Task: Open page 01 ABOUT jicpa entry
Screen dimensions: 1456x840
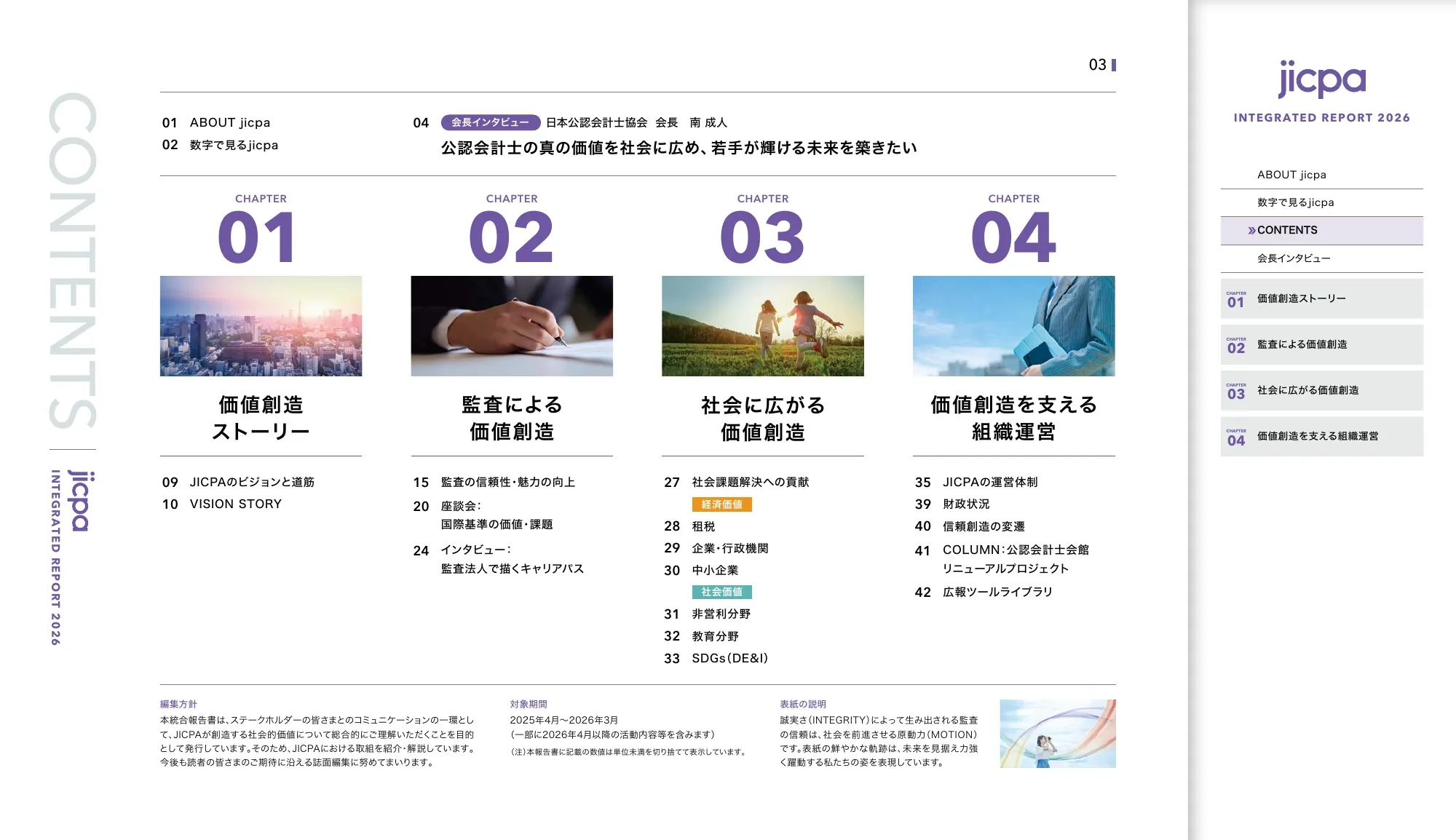Action: tap(216, 122)
